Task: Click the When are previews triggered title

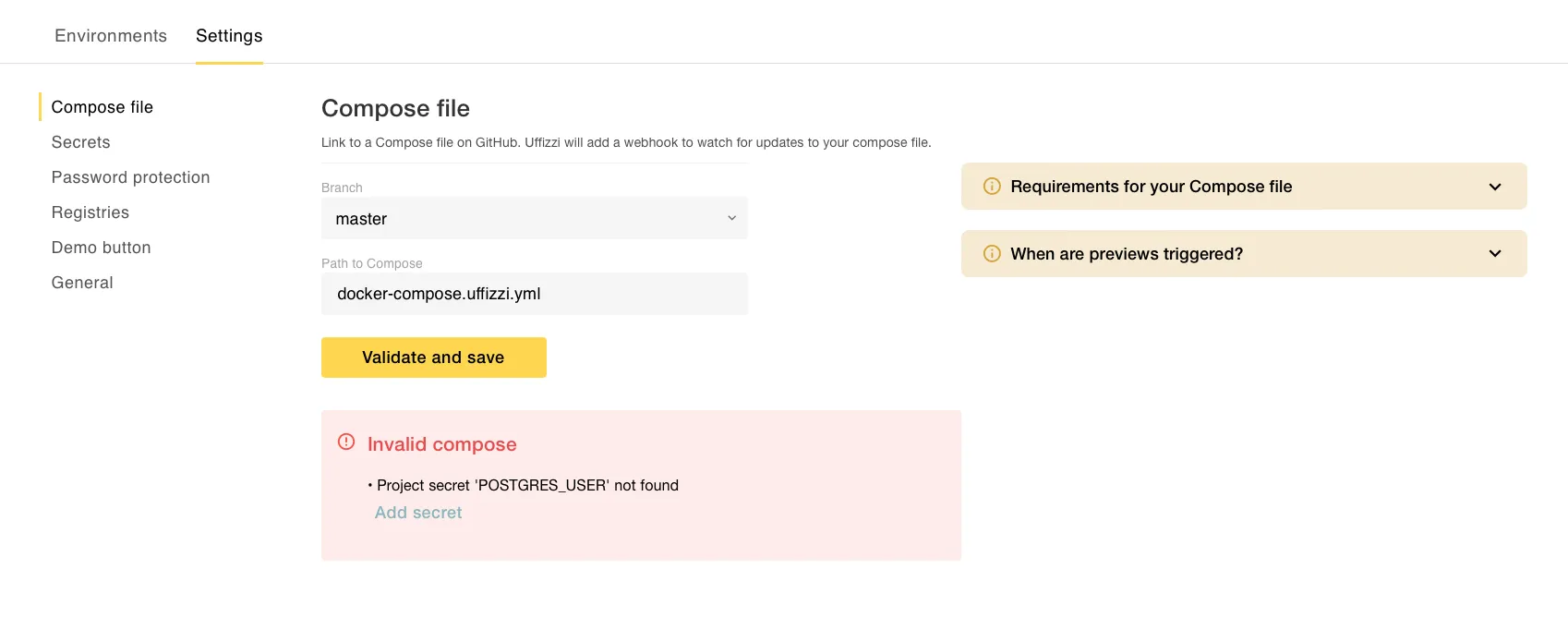Action: tap(1127, 254)
